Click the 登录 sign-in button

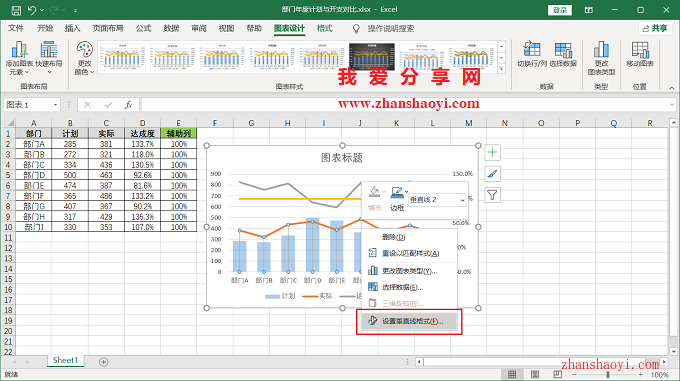(560, 10)
